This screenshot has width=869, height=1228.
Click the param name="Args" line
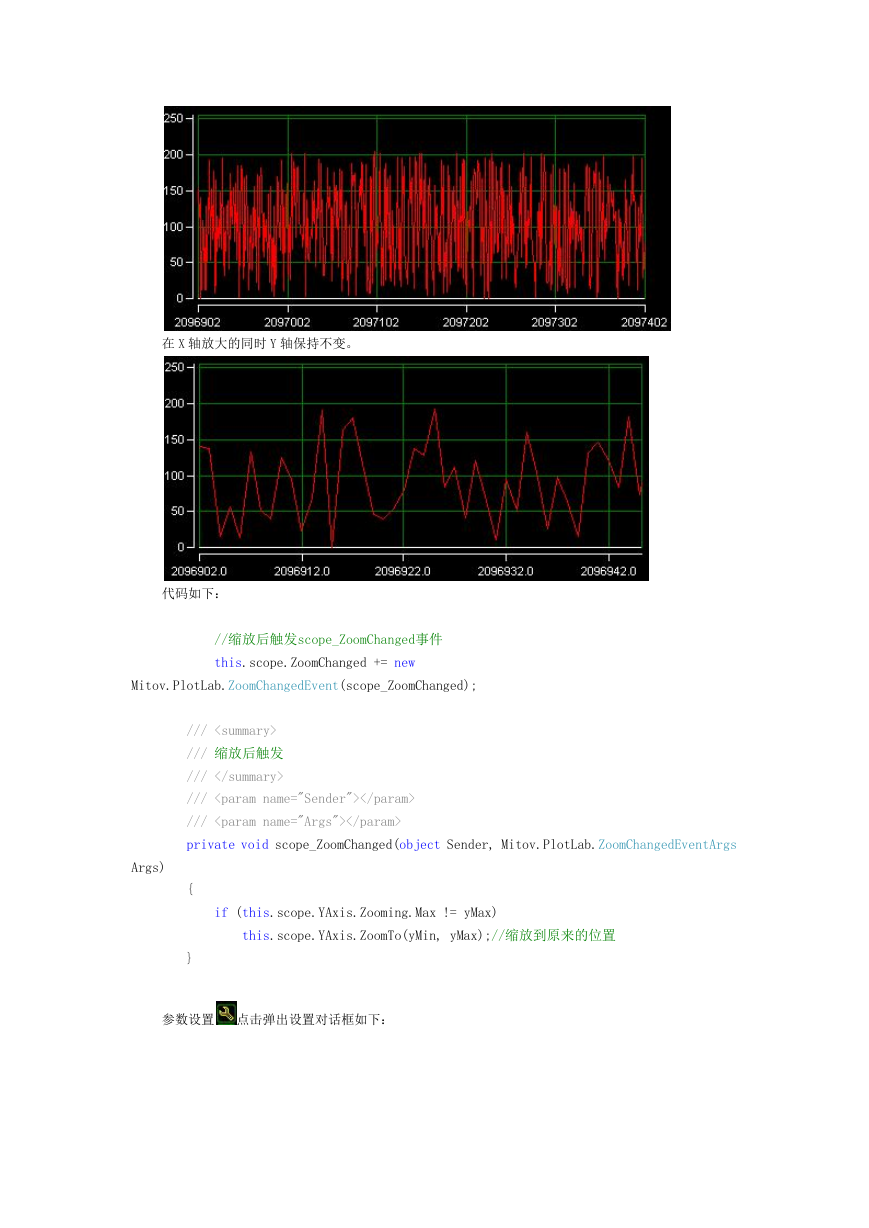click(293, 822)
